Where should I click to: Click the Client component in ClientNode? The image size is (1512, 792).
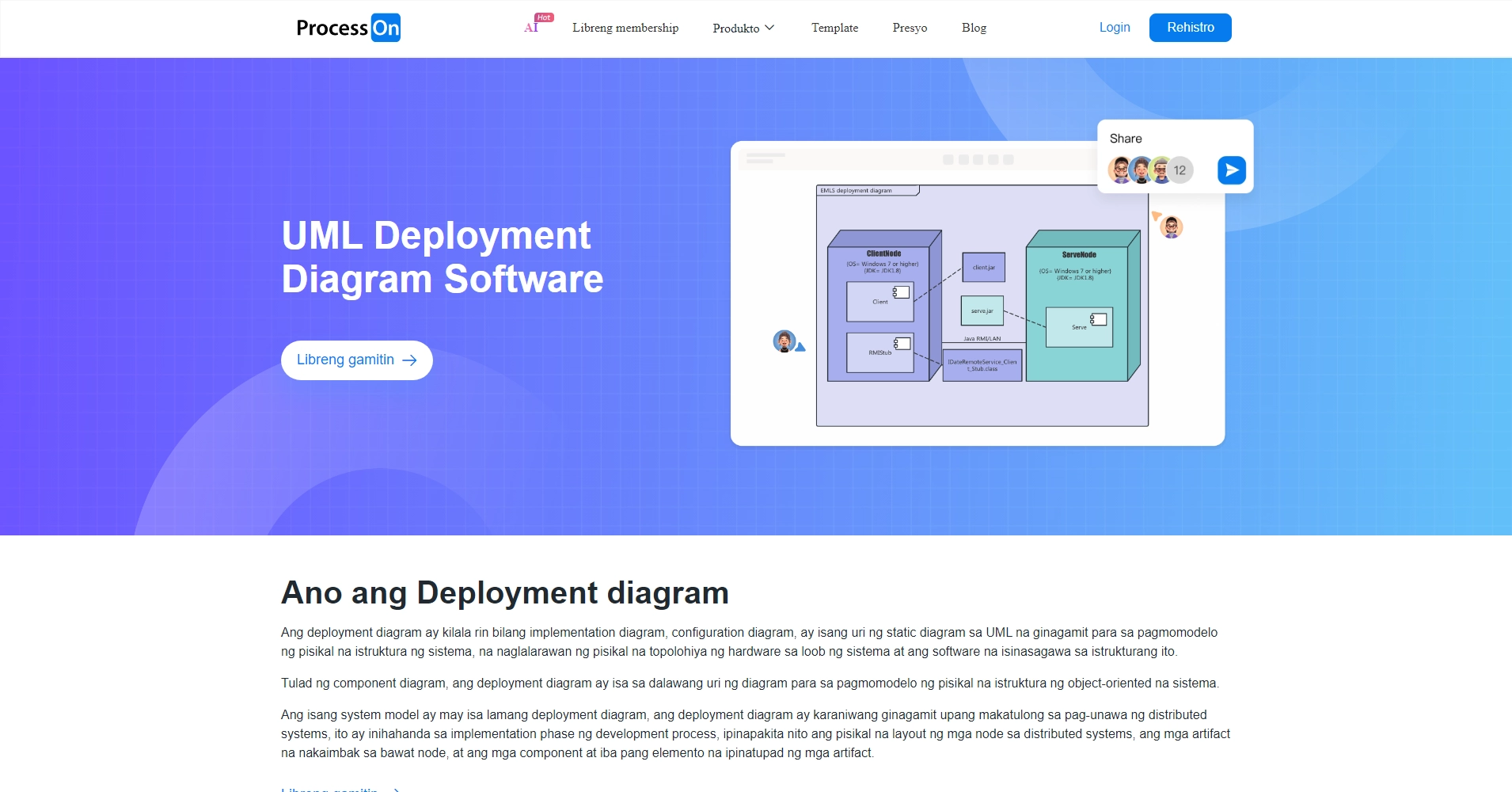[x=880, y=302]
